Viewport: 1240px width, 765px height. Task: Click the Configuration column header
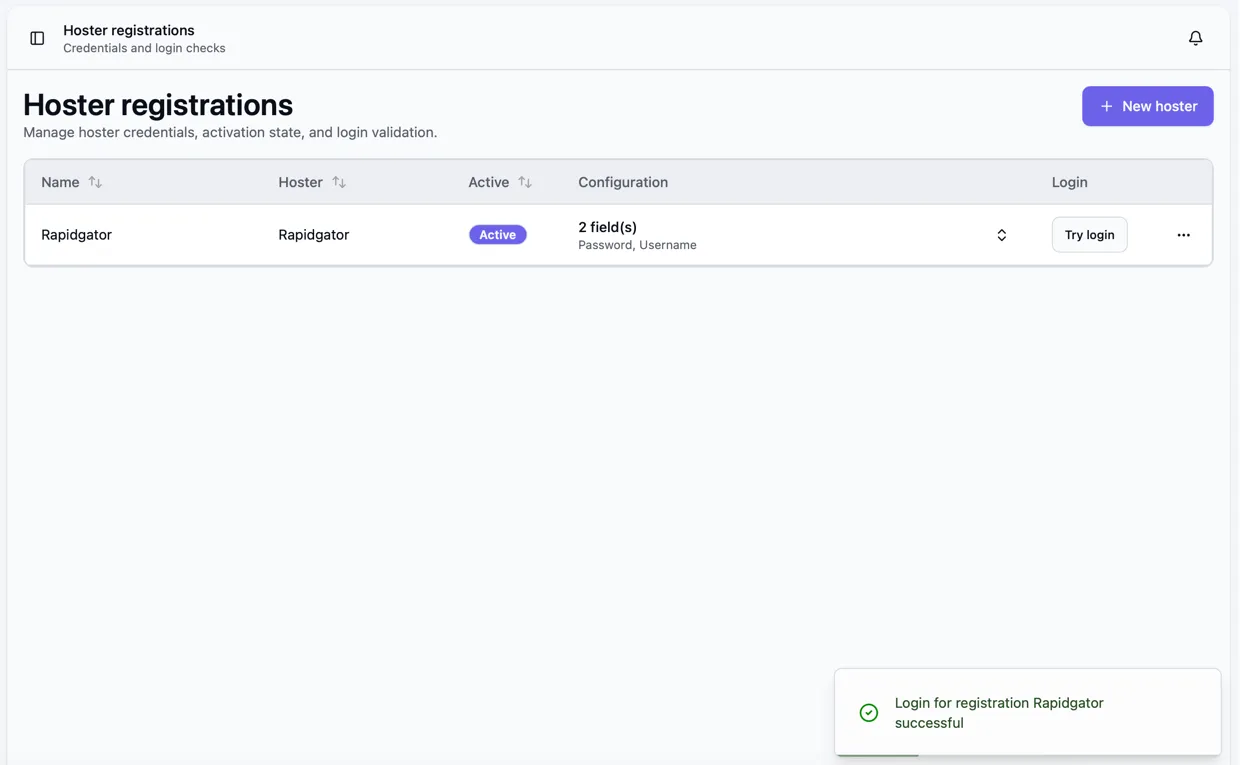623,182
